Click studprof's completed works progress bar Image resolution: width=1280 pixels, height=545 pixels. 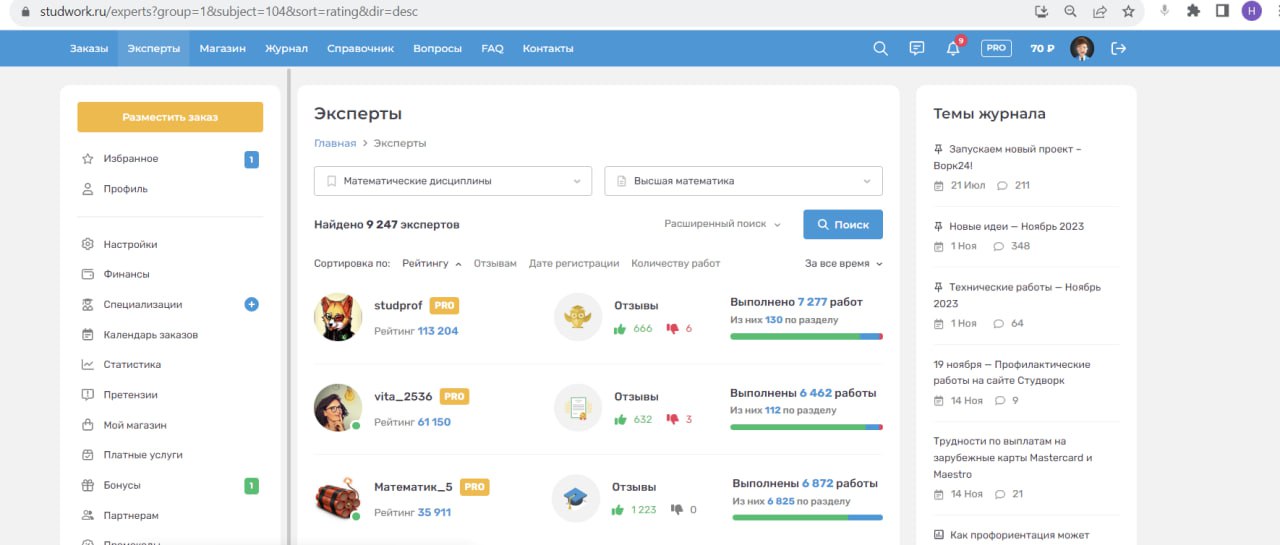806,337
